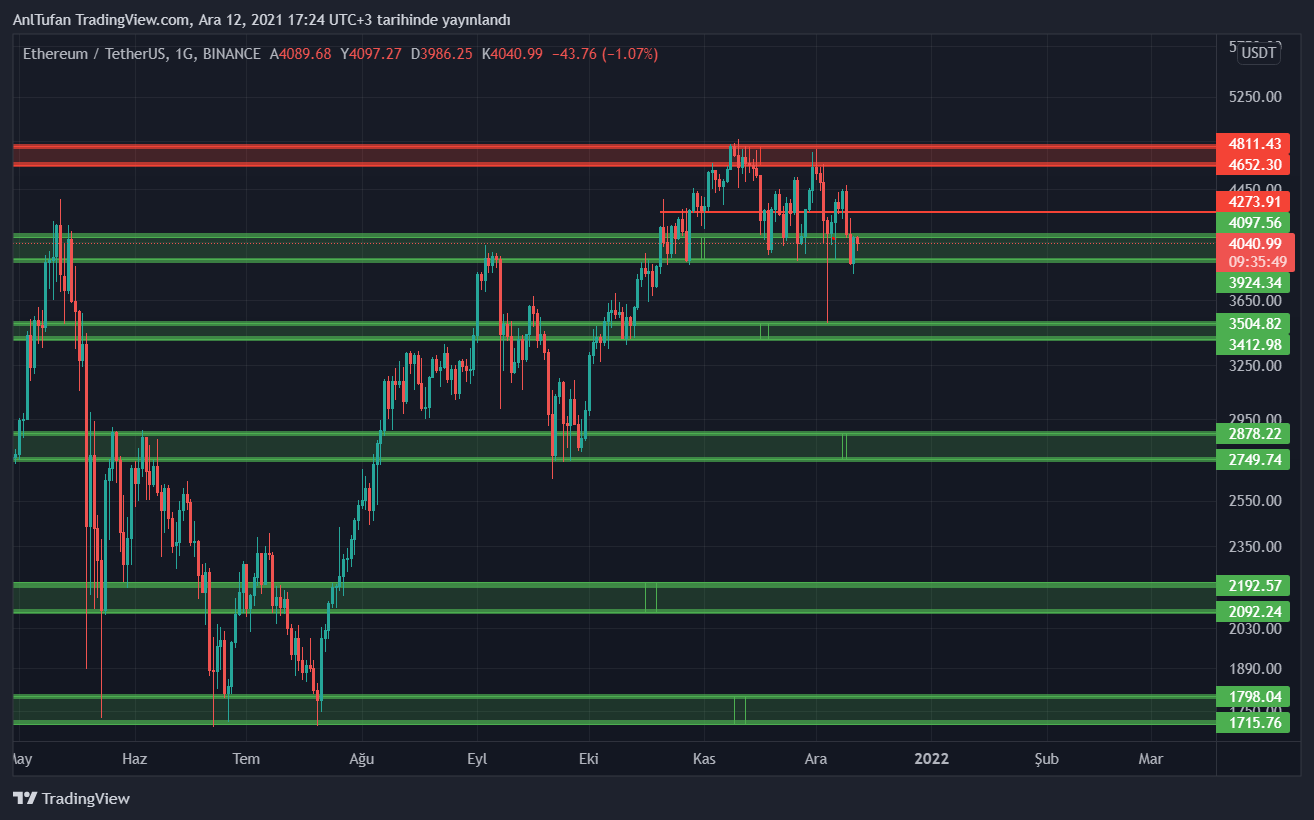The image size is (1314, 820).
Task: Click the 3504.82 green price label
Action: point(1252,324)
